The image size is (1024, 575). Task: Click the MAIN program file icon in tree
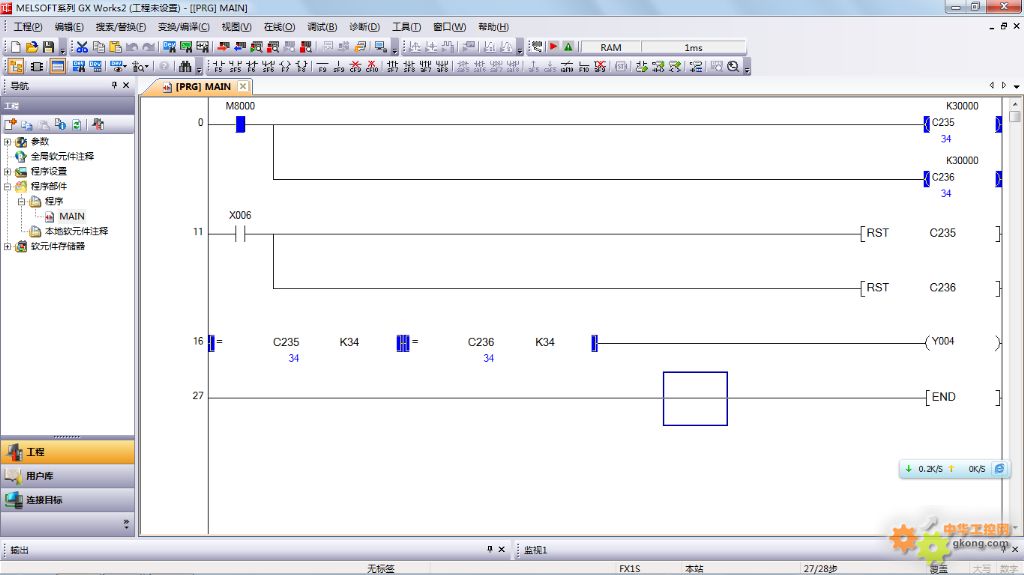(50, 216)
